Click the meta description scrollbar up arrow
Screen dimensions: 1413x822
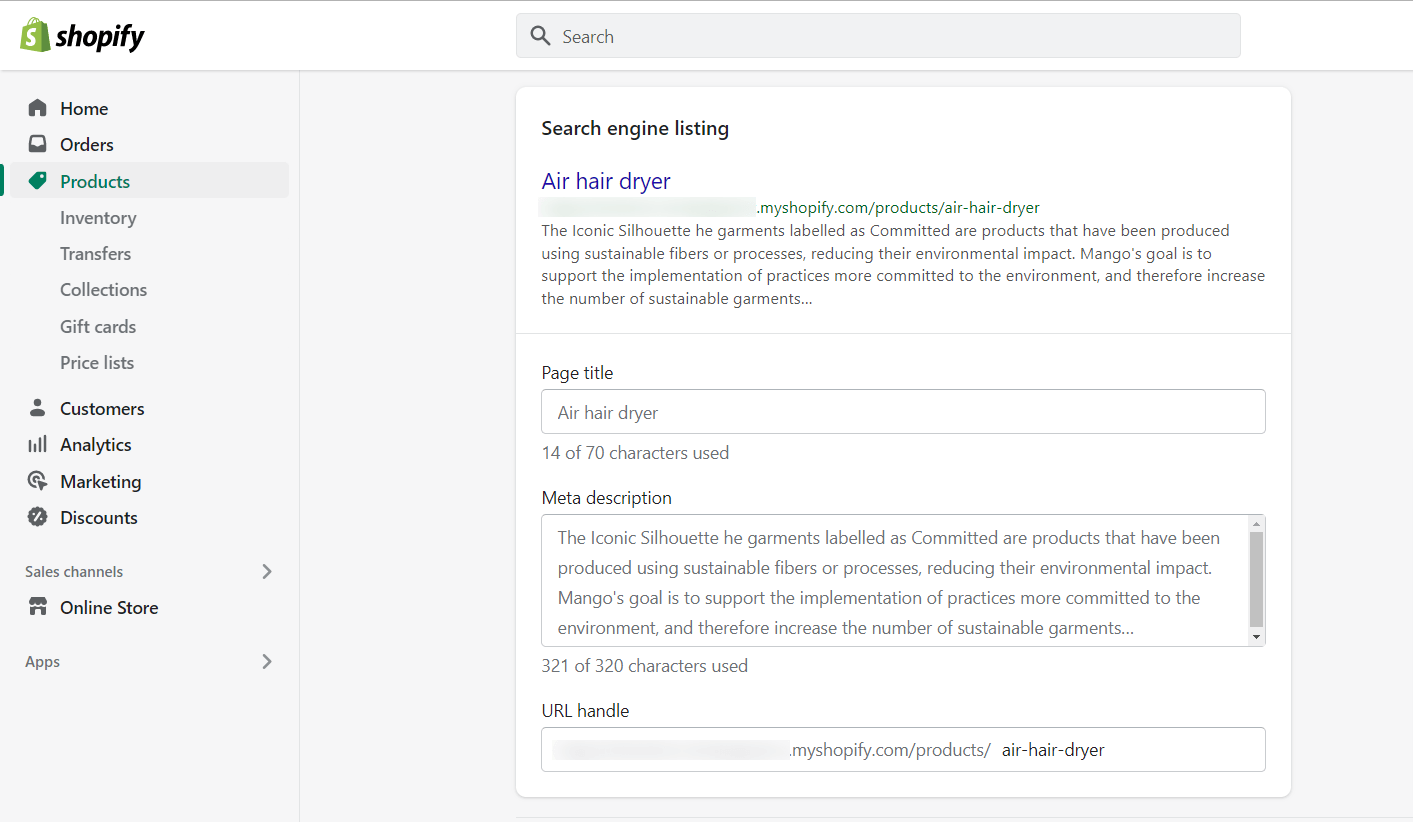pos(1257,523)
